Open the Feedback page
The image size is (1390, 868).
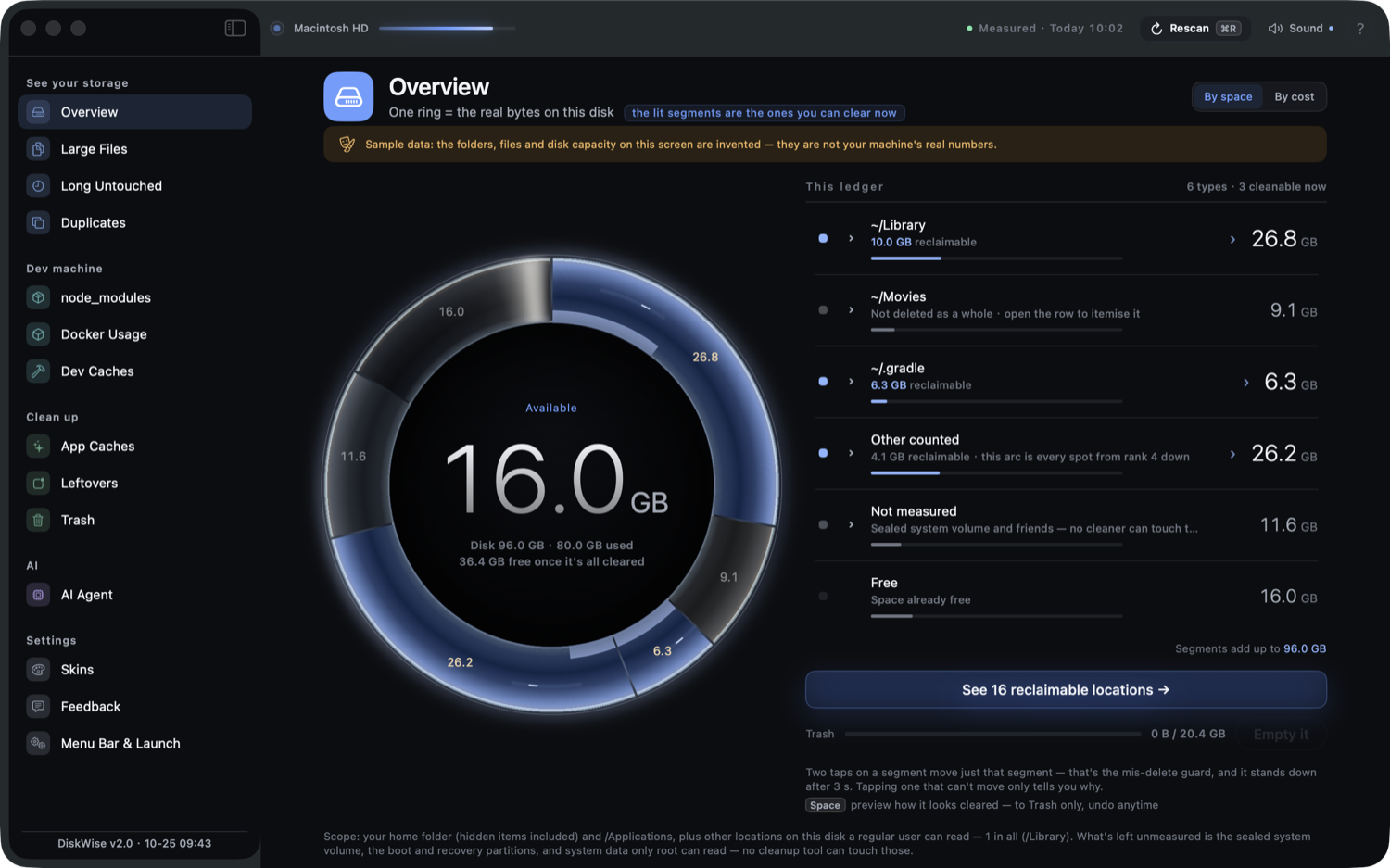click(134, 707)
